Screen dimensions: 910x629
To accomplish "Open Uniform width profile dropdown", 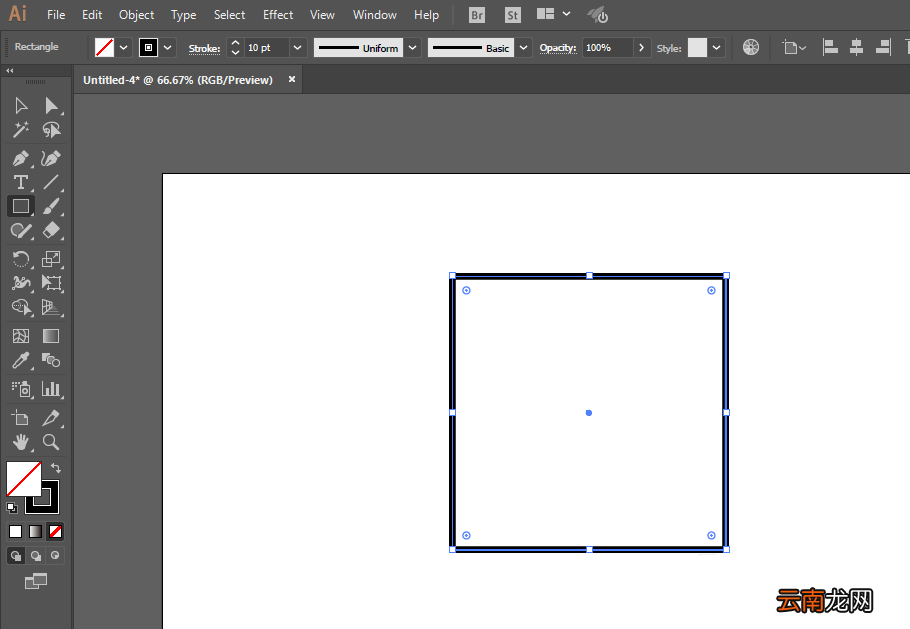I will pos(413,48).
